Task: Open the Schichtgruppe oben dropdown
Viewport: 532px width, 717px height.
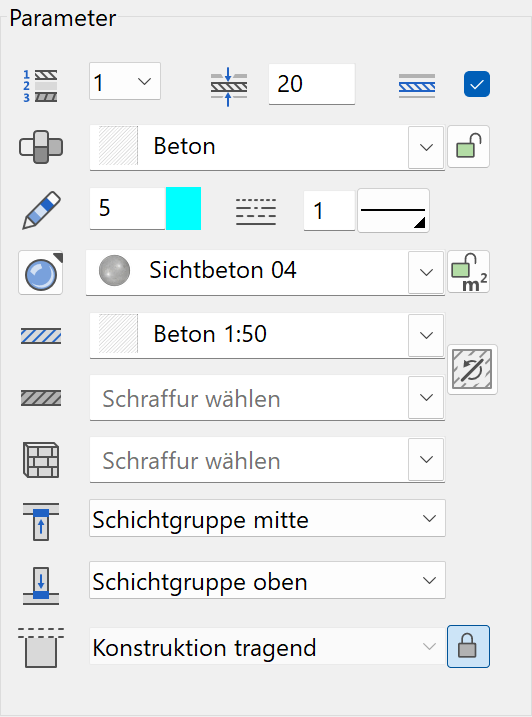Action: [x=267, y=581]
